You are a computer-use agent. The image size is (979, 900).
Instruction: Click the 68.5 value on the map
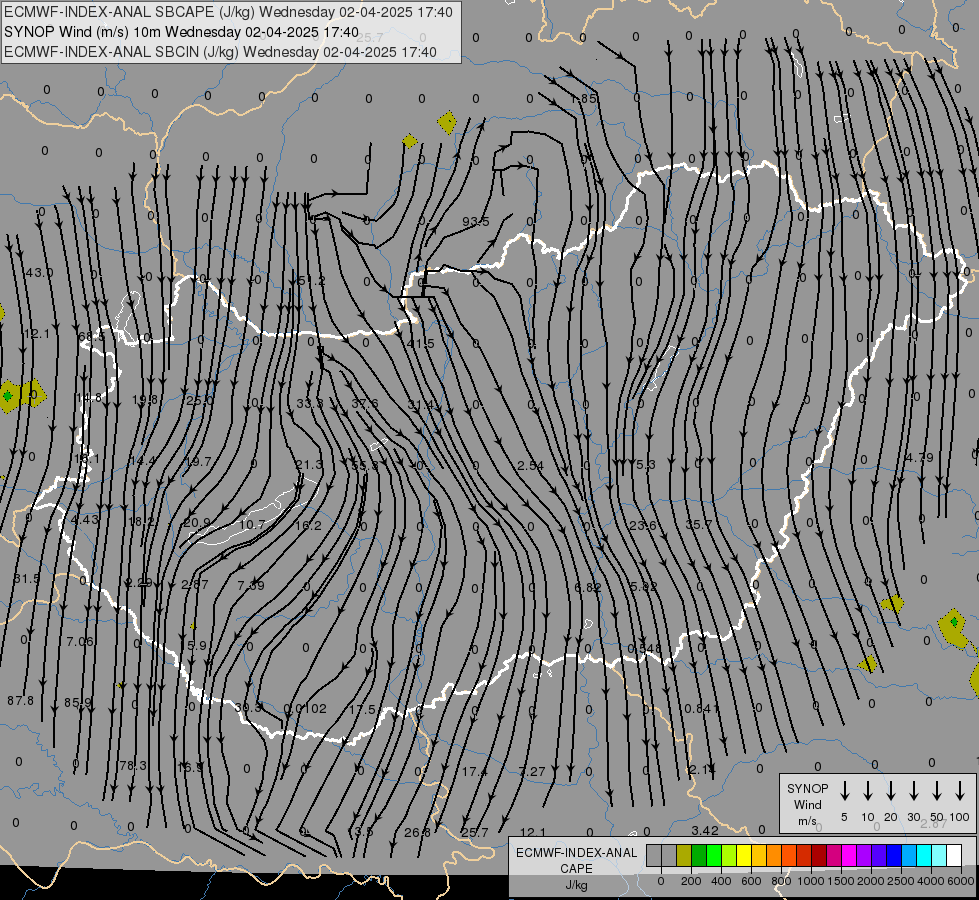(x=92, y=337)
